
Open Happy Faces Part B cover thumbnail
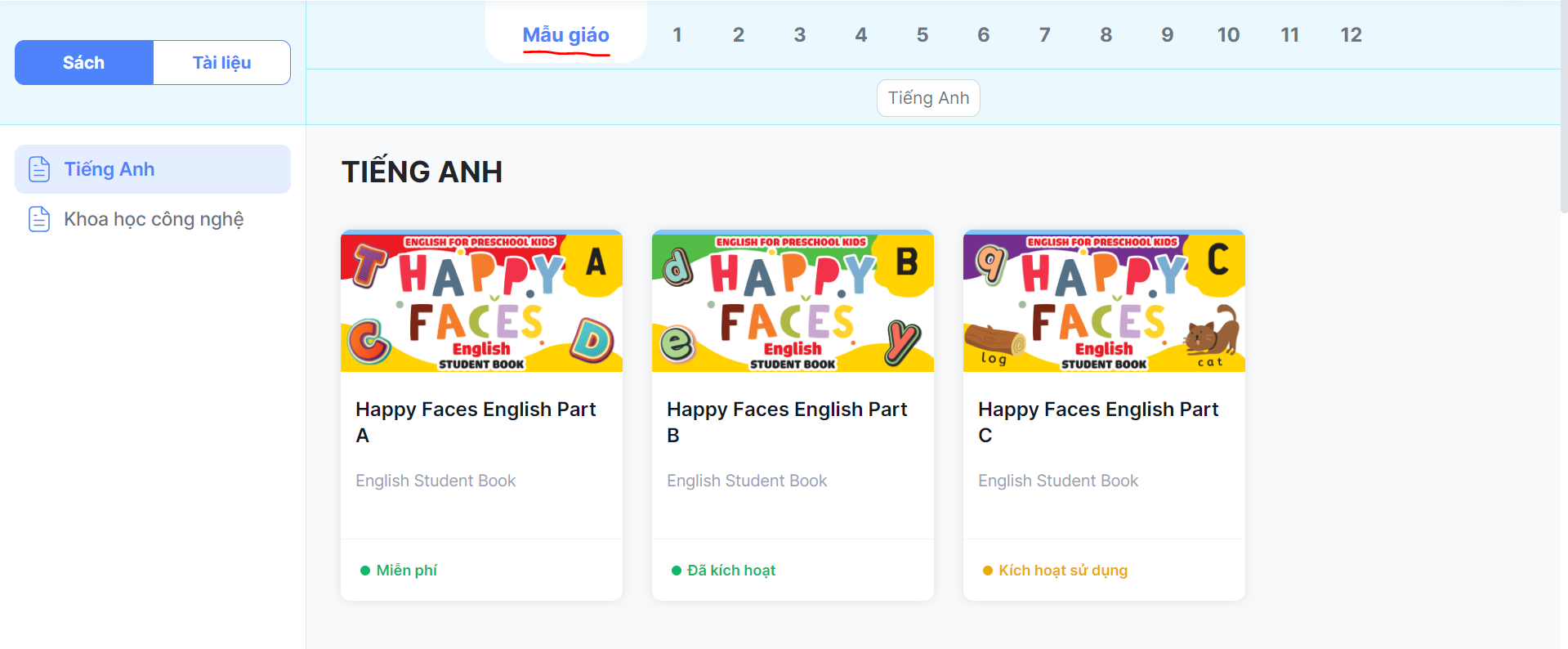tap(793, 302)
